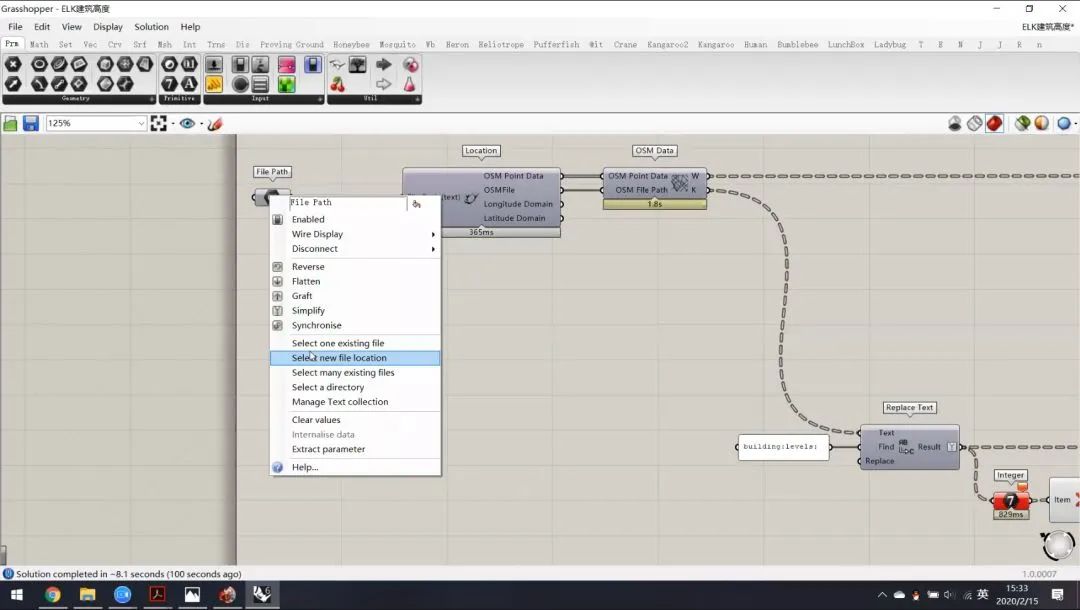Select the Vector parameter arrow icon
This screenshot has width=1080, height=610.
[13, 84]
